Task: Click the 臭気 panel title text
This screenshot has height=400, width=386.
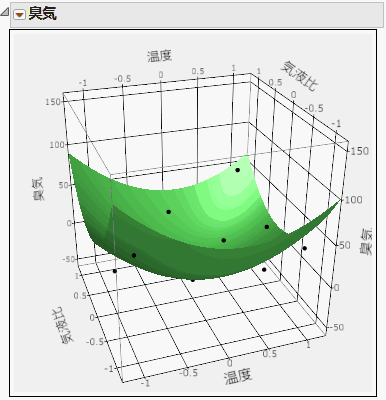Action: (x=42, y=14)
